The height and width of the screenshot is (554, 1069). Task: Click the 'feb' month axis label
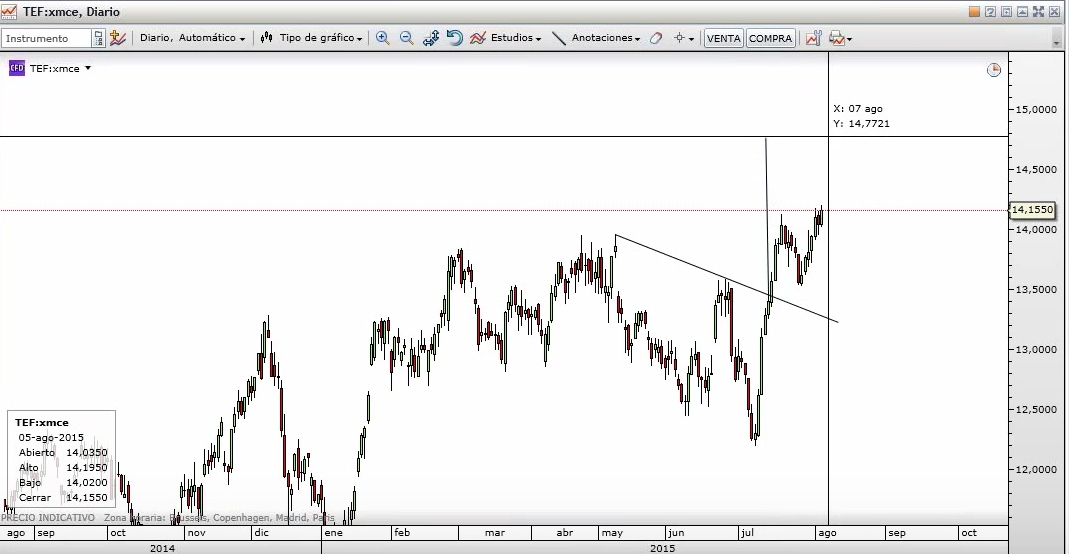(x=402, y=532)
